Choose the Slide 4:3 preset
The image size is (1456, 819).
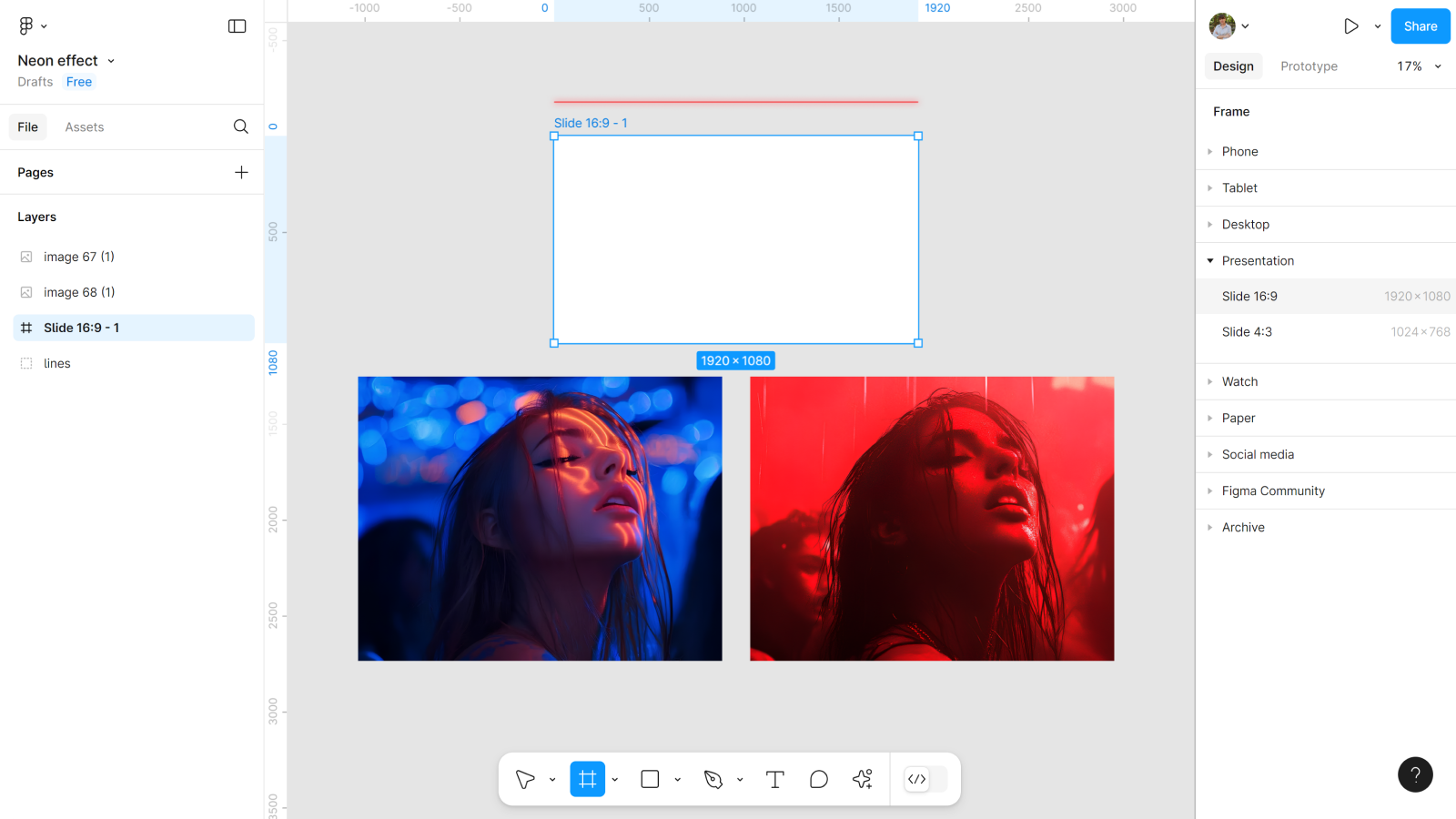(1247, 332)
